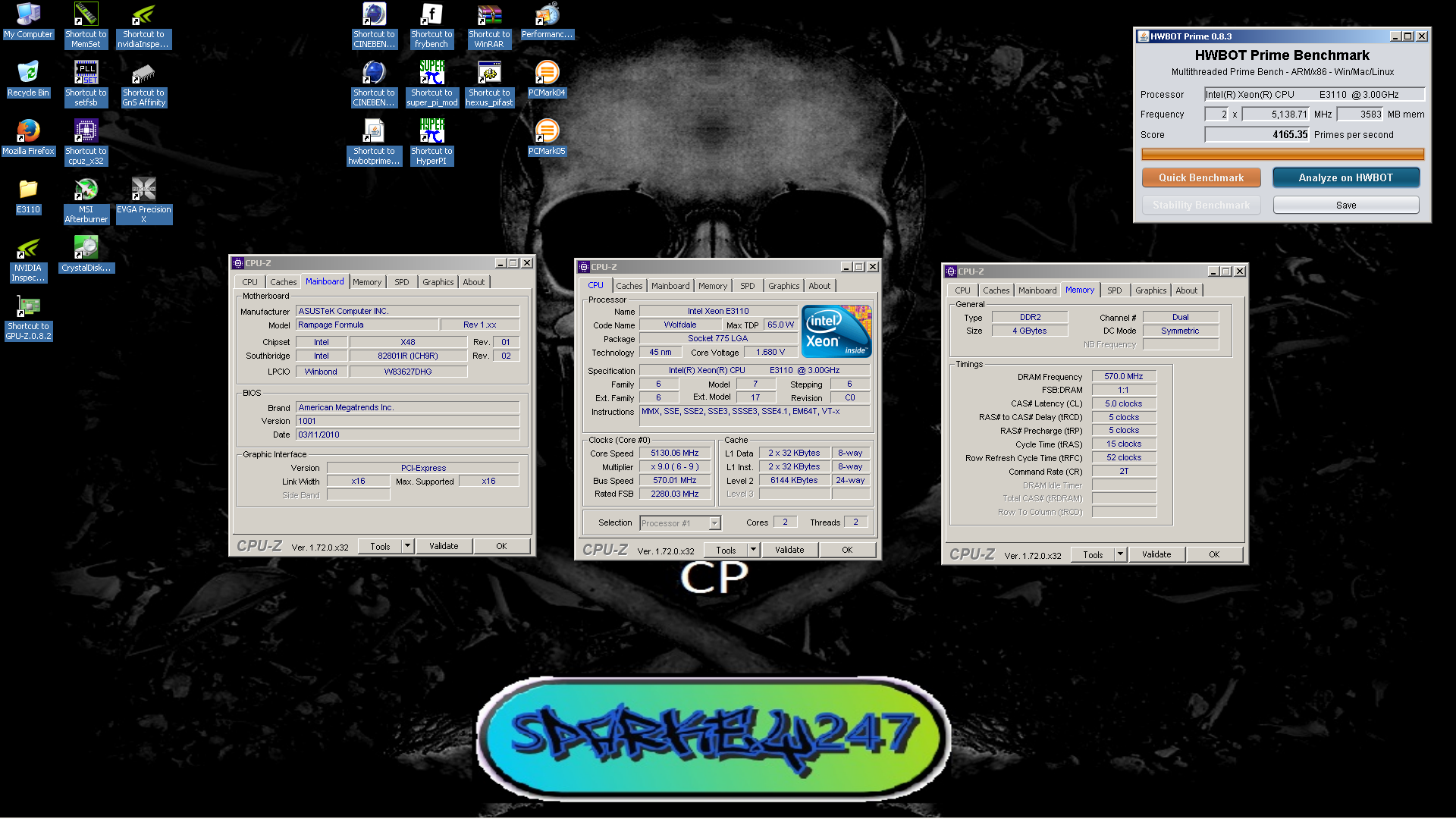Click Core Voltage 1.680 V value
The image size is (1456, 819).
[770, 353]
